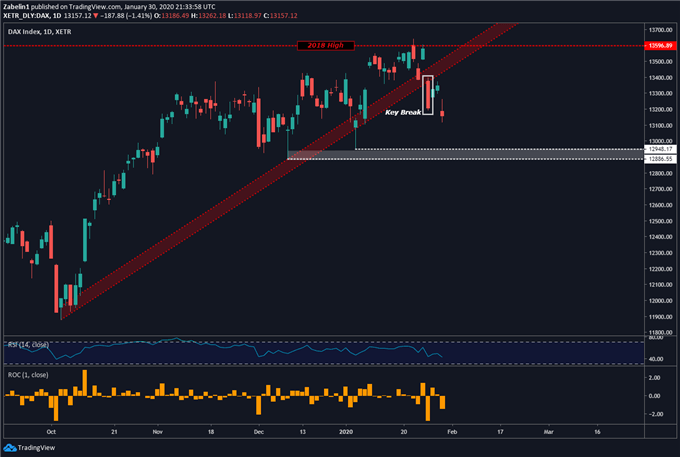The image size is (680, 457).
Task: Click the open value O:13186.49
Action: pyautogui.click(x=172, y=16)
